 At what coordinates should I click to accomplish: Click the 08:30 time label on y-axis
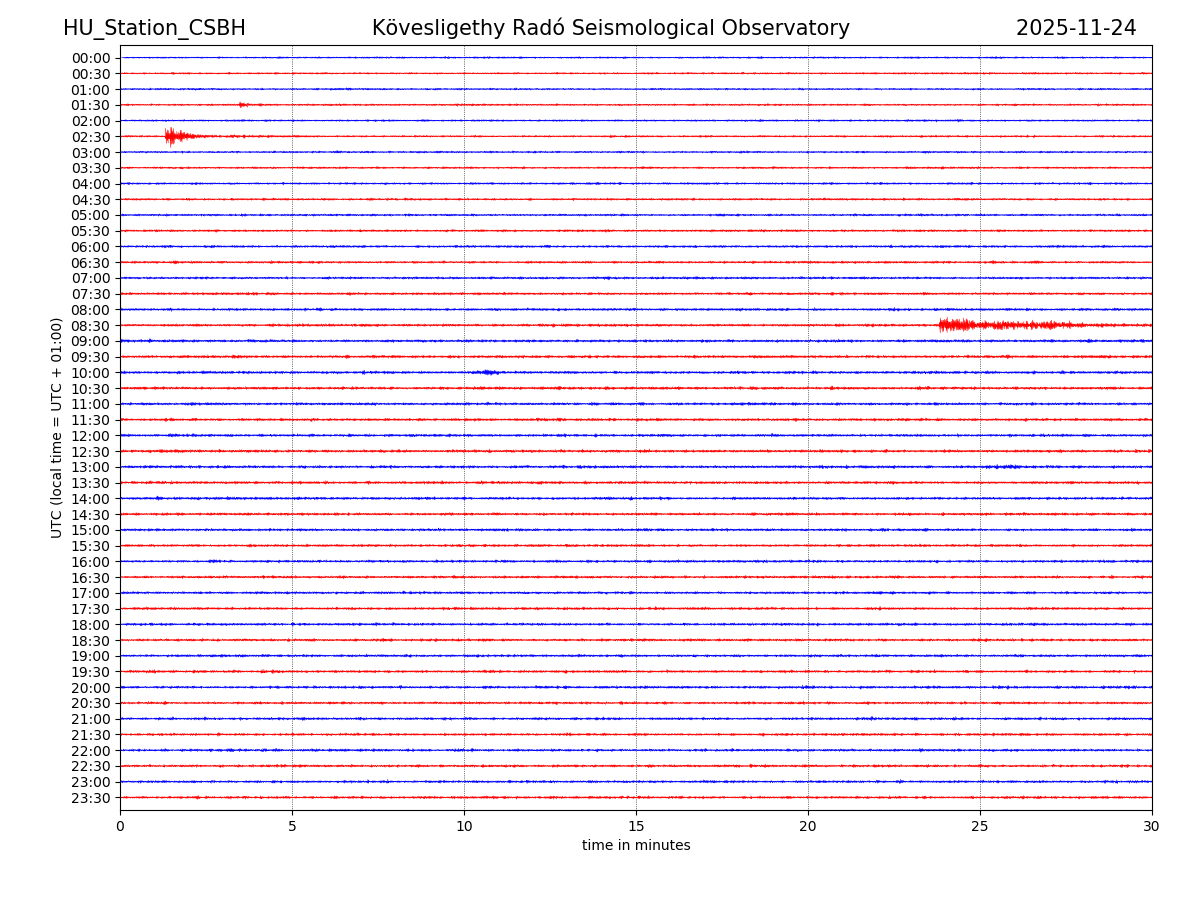(x=91, y=326)
